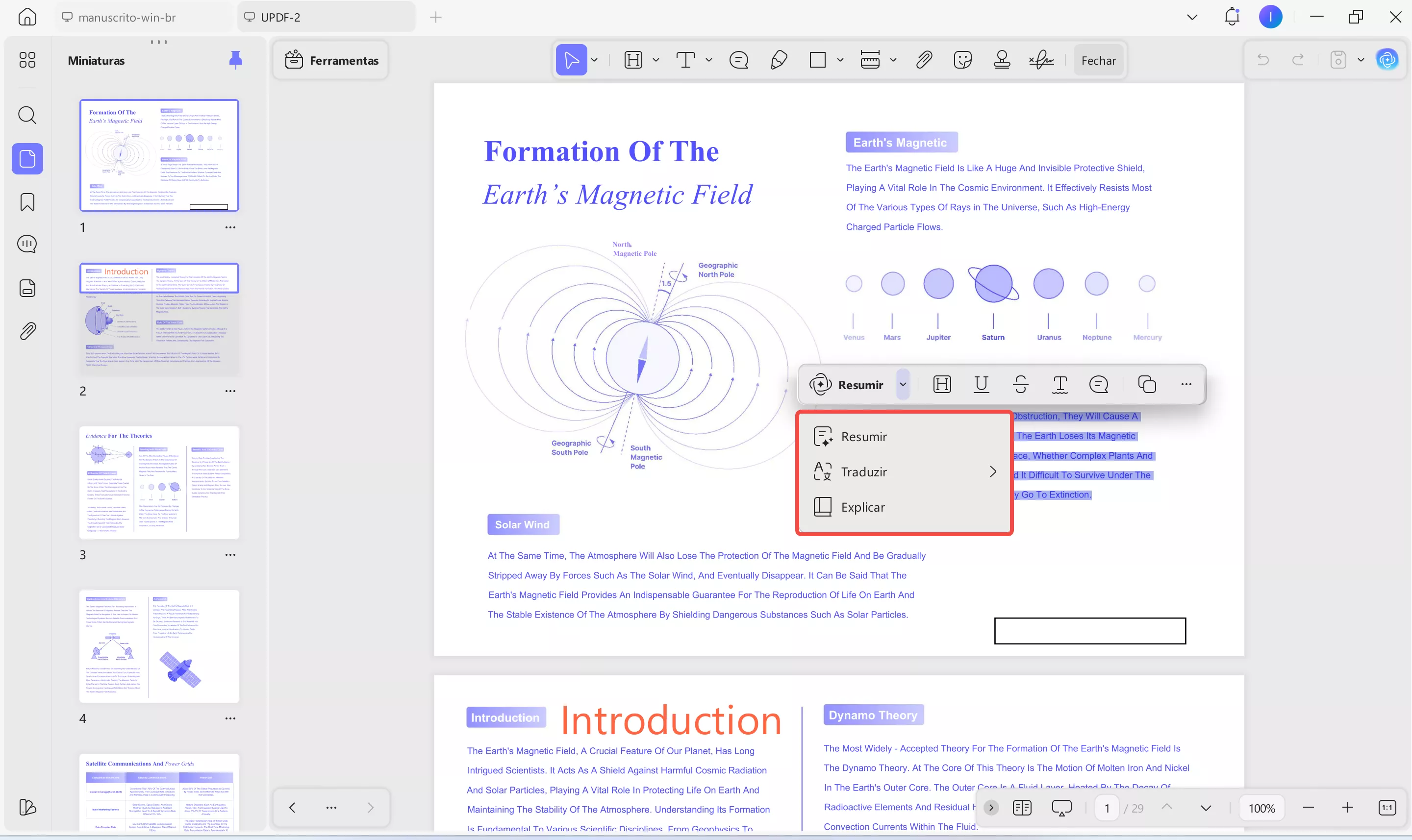Choose Explicar from the AI menu
This screenshot has height=840, width=1412.
coord(862,507)
